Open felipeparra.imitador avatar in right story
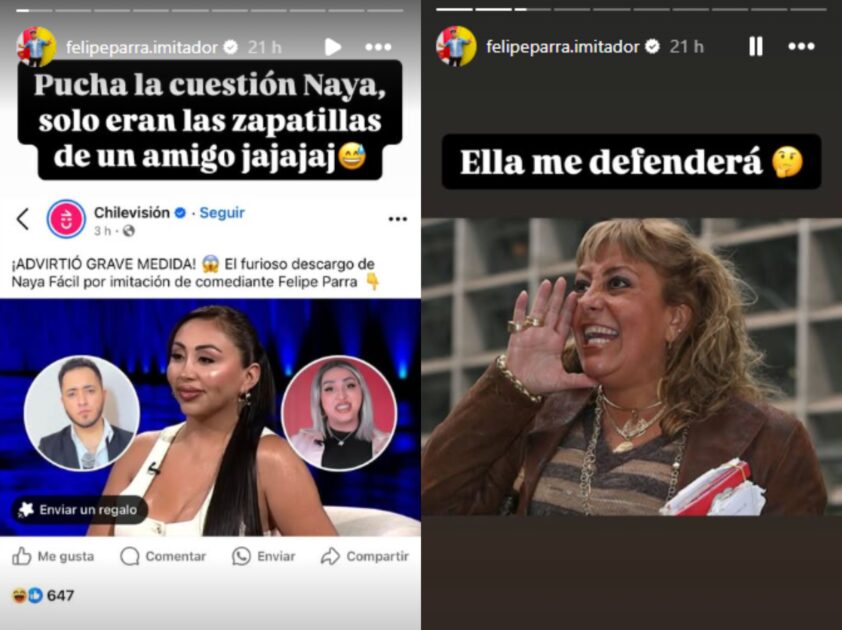The height and width of the screenshot is (630, 842). [456, 47]
